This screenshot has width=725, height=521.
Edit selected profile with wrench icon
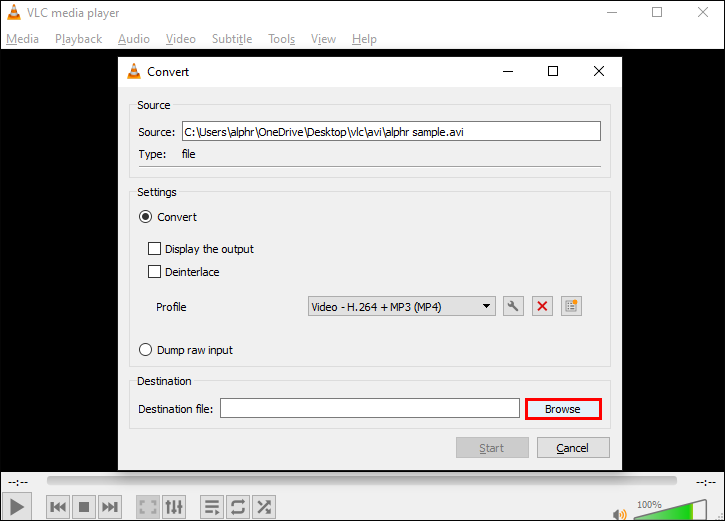click(x=513, y=306)
